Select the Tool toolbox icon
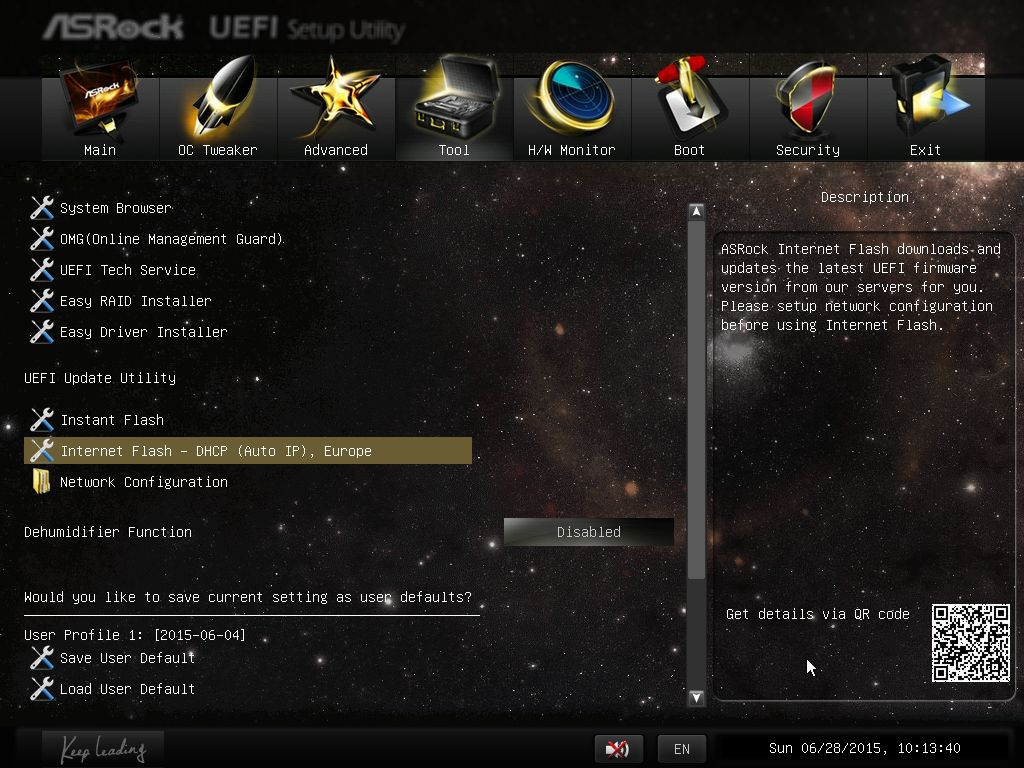Image resolution: width=1024 pixels, height=768 pixels. click(453, 97)
